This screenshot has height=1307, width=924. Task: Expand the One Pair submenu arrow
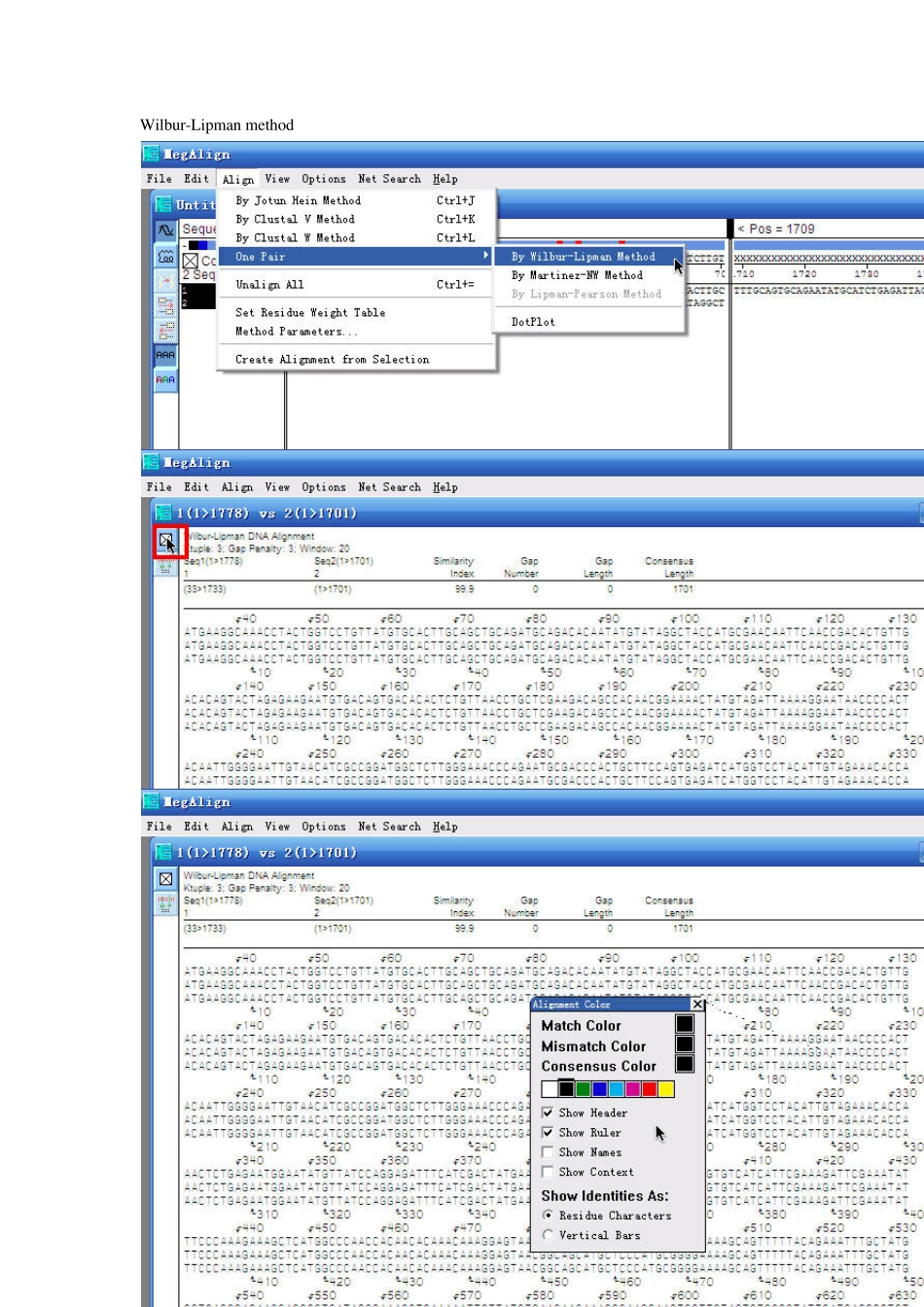(486, 256)
